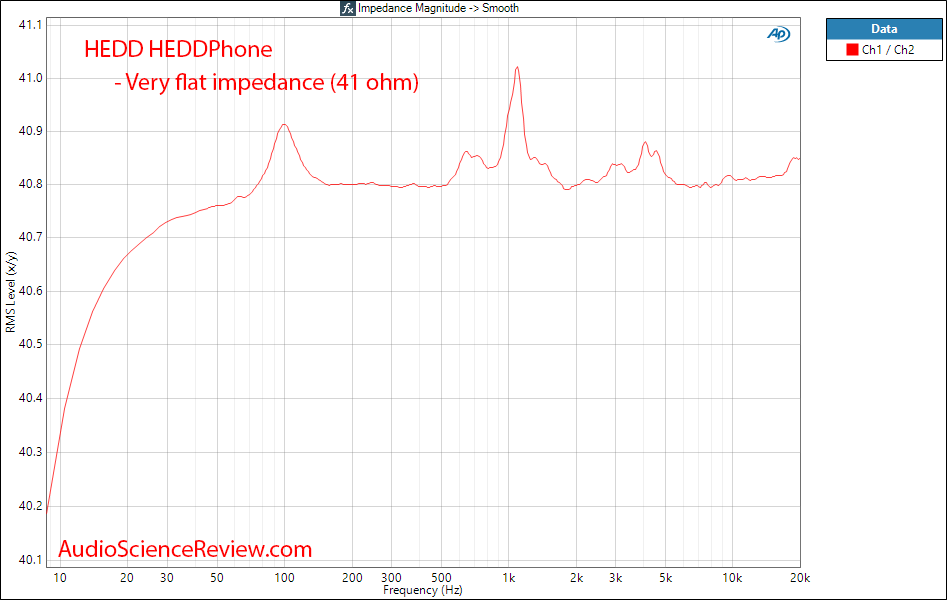Screen dimensions: 947x600
Task: Select the 'Ch1 / Ch2' legend entry text
Action: tap(888, 50)
